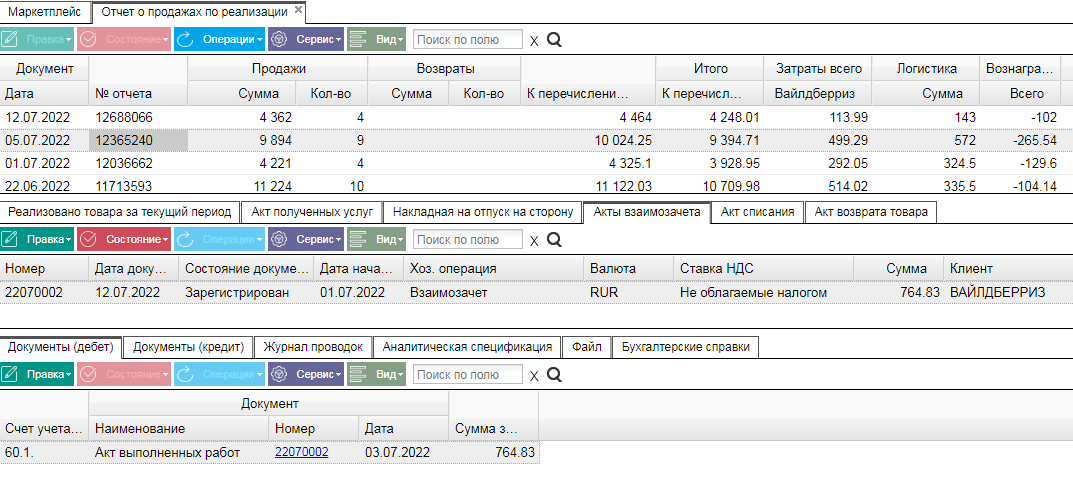Click the Вайлдберриз column header
Image resolution: width=1073 pixels, height=477 pixels.
point(817,94)
